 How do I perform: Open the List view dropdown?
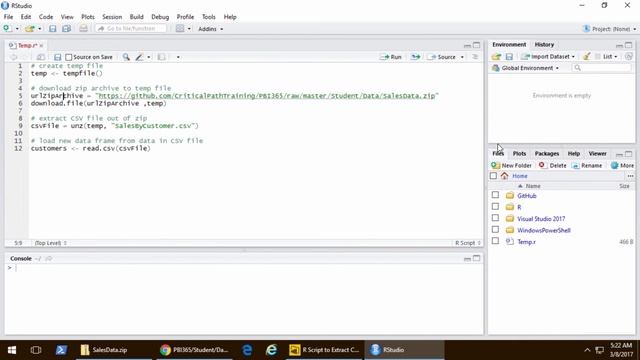click(606, 57)
